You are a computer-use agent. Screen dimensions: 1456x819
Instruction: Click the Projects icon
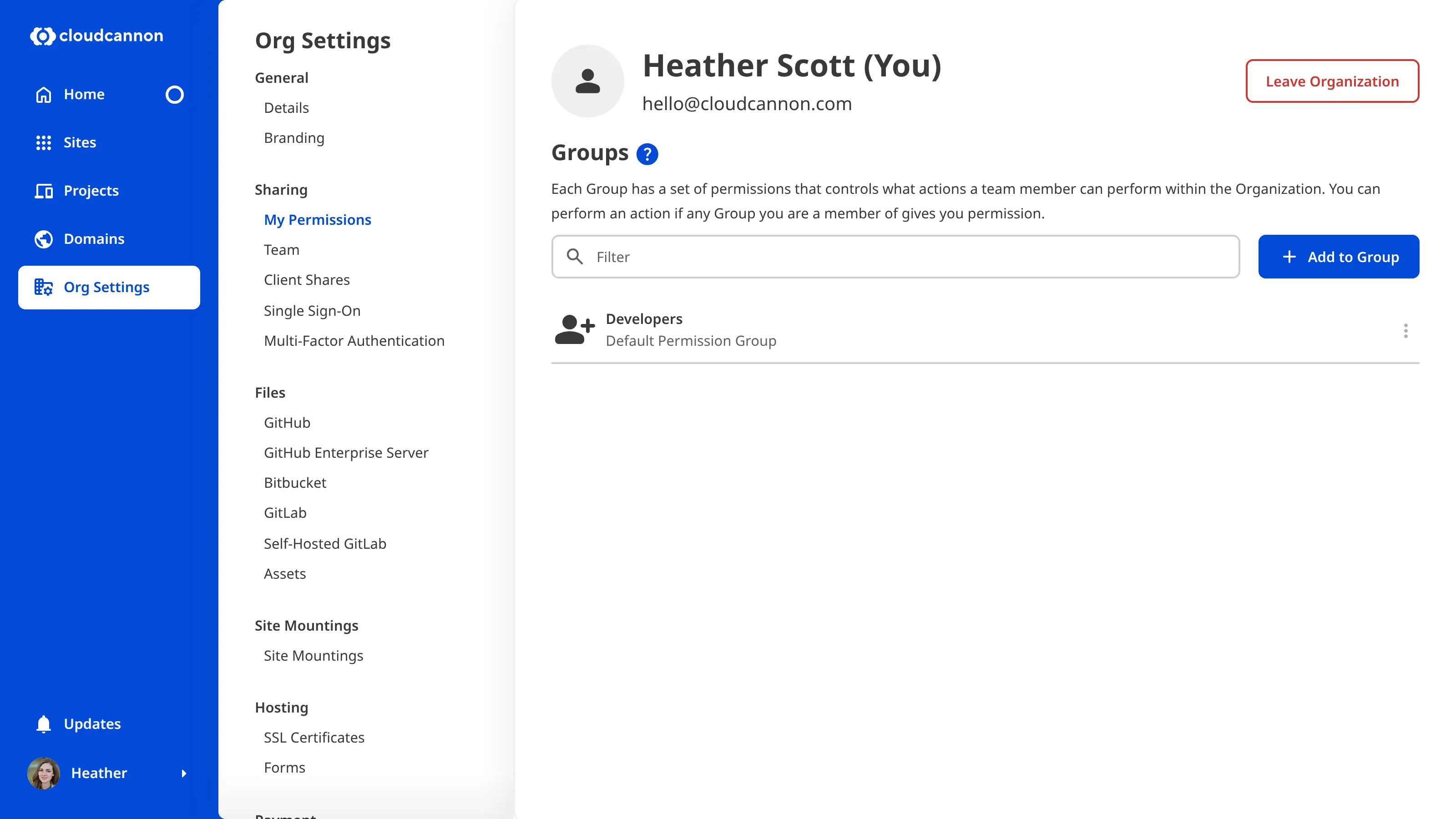pyautogui.click(x=44, y=191)
